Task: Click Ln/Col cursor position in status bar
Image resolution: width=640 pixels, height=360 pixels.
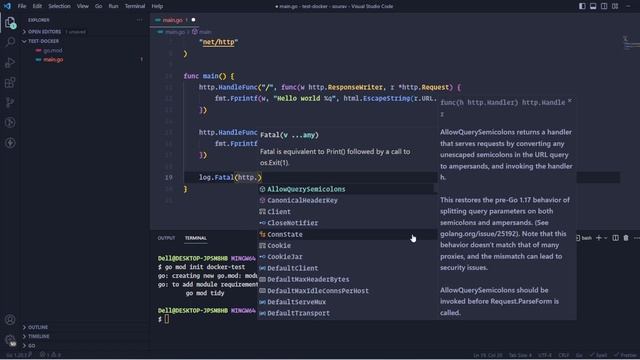Action: (x=488, y=355)
